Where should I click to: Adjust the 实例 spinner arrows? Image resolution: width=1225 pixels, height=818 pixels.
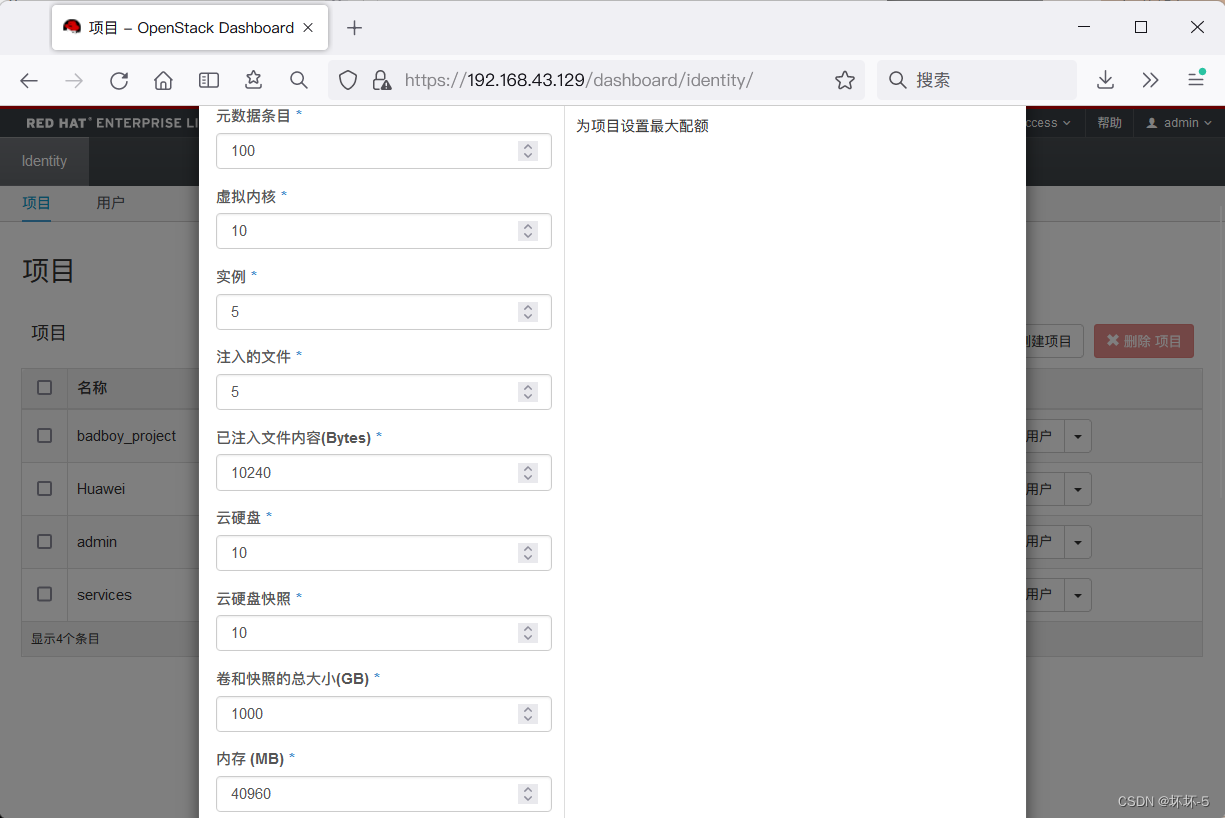528,312
